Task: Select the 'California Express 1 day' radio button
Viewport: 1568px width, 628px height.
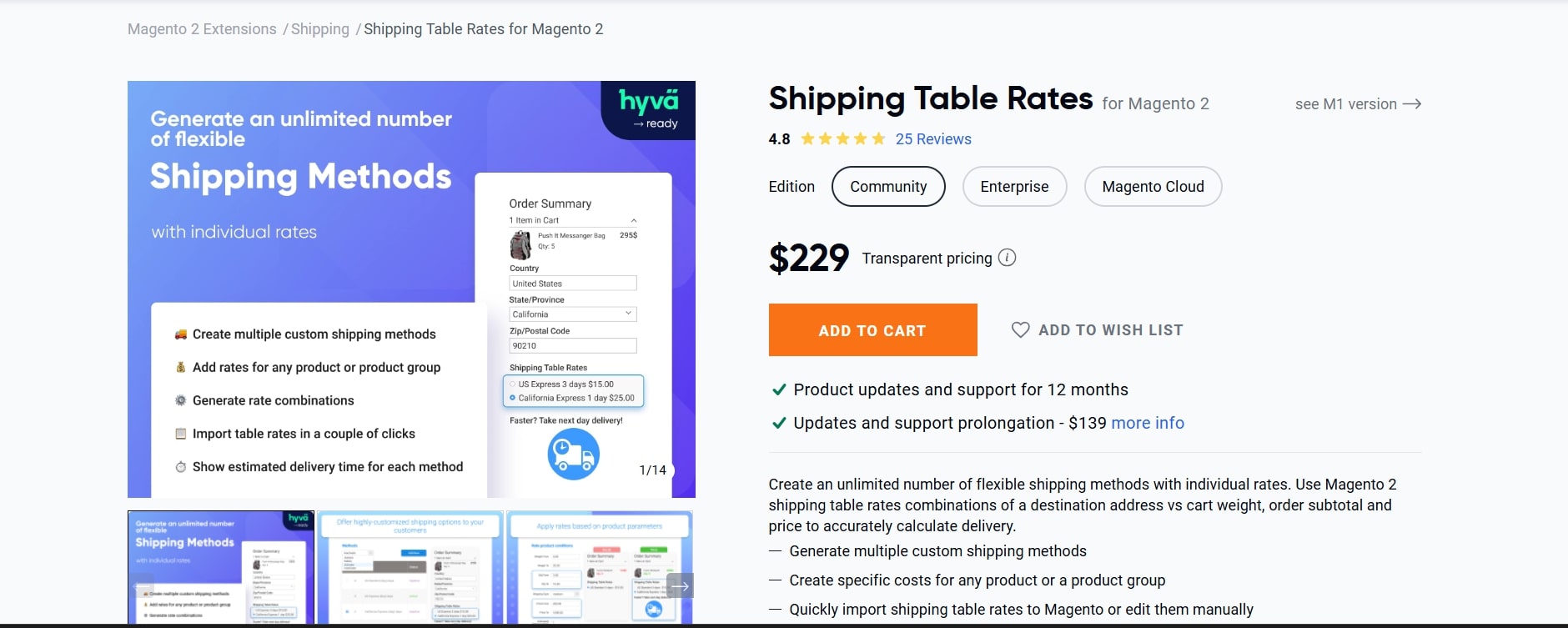Action: 510,398
